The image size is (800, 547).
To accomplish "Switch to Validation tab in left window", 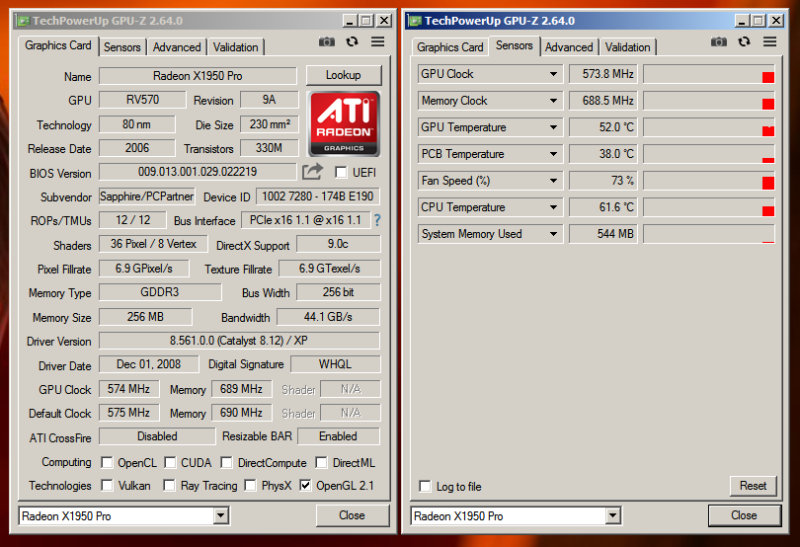I will tap(236, 47).
